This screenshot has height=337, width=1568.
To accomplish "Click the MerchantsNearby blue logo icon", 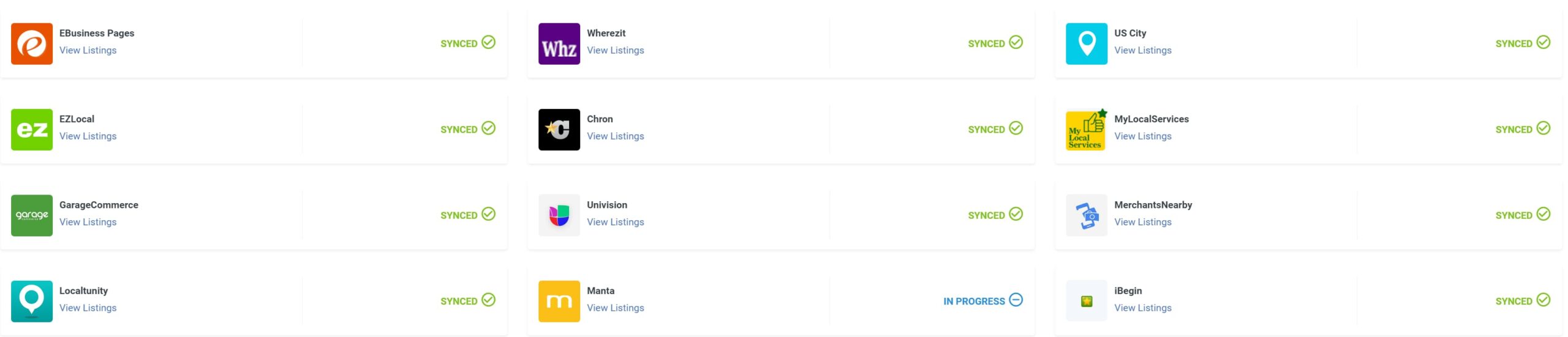I will (1087, 215).
